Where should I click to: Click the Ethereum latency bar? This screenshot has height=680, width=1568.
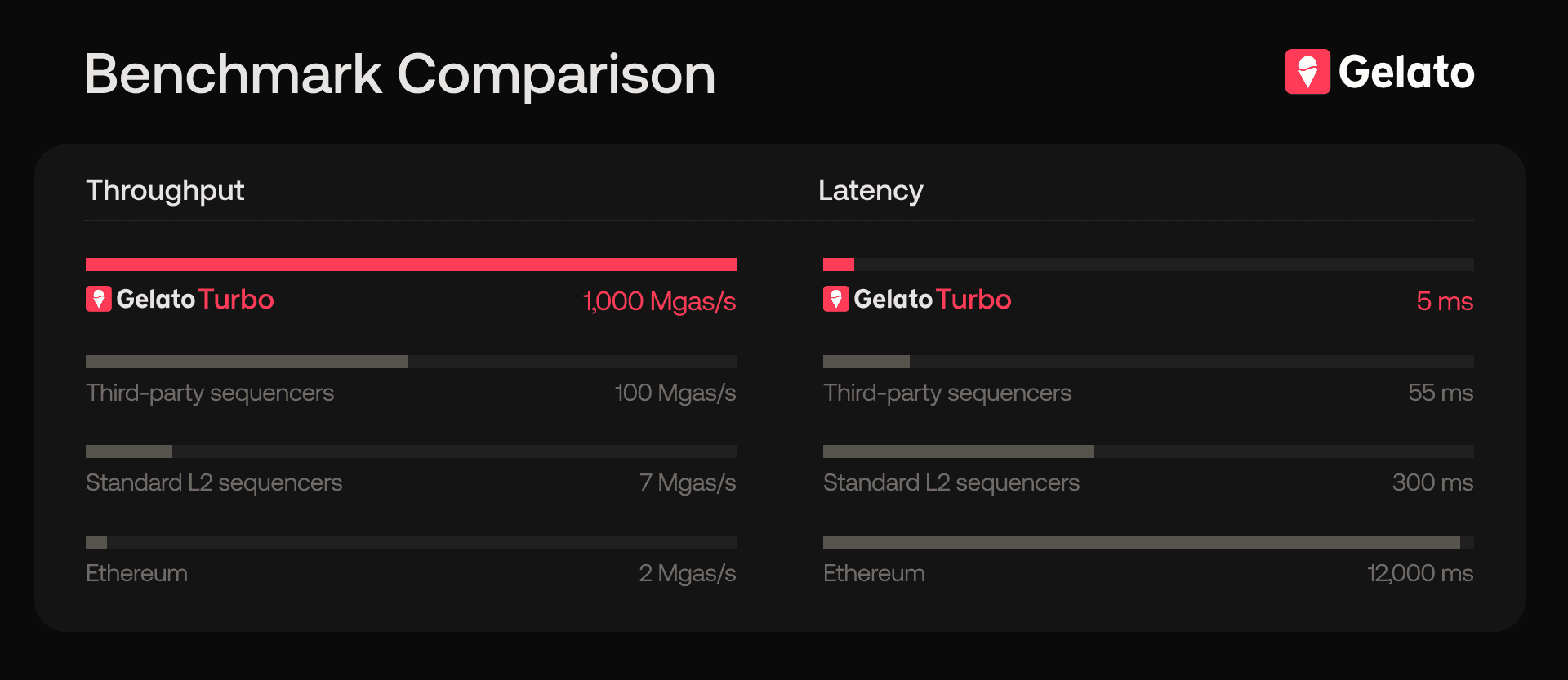coord(1141,542)
